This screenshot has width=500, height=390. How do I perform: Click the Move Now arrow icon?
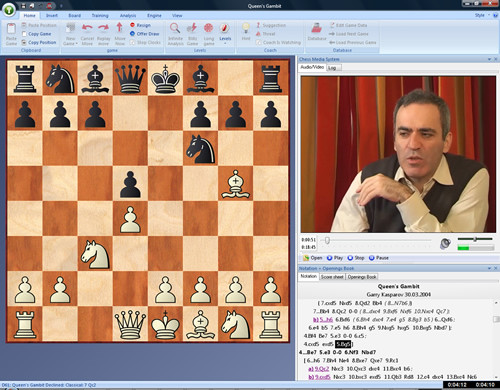119,28
